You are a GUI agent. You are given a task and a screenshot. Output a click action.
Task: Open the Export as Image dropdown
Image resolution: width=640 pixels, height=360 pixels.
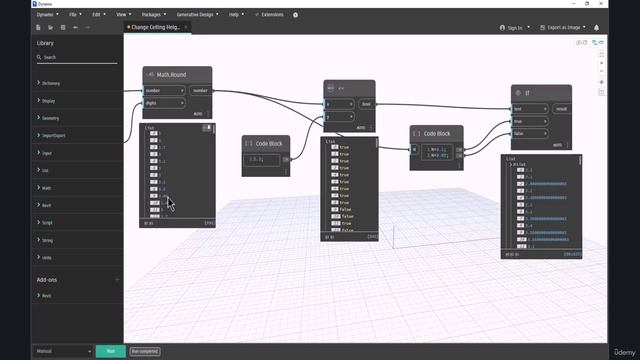[584, 27]
